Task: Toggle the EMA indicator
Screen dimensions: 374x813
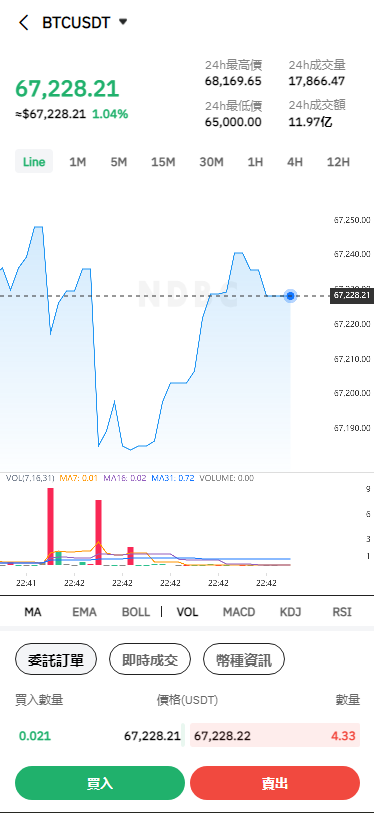Action: (85, 612)
